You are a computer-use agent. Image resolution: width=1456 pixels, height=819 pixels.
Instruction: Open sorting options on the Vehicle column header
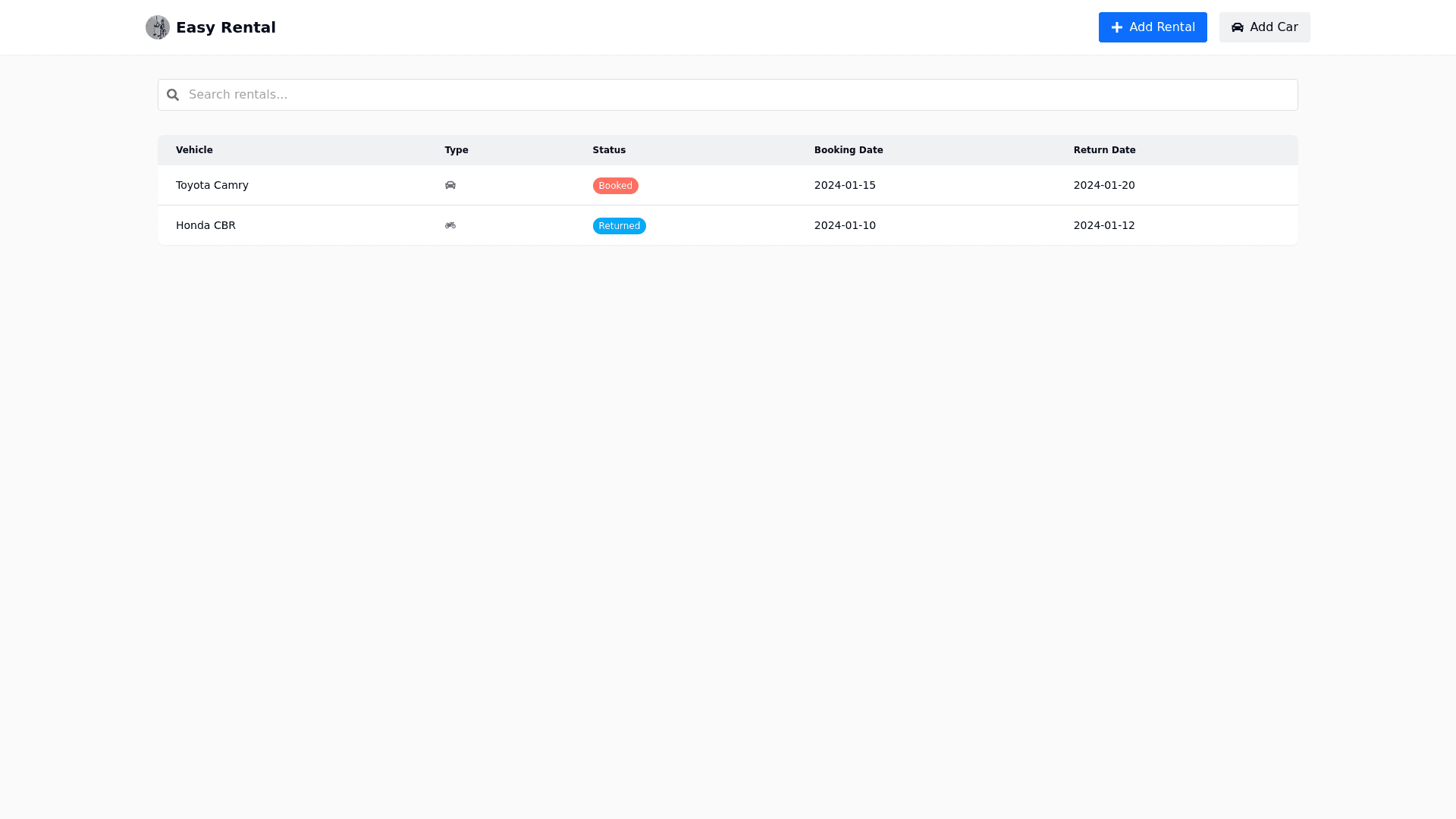[194, 150]
